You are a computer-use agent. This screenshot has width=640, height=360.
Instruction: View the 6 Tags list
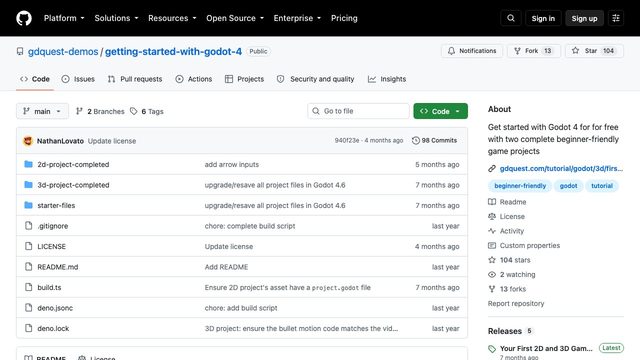[147, 111]
